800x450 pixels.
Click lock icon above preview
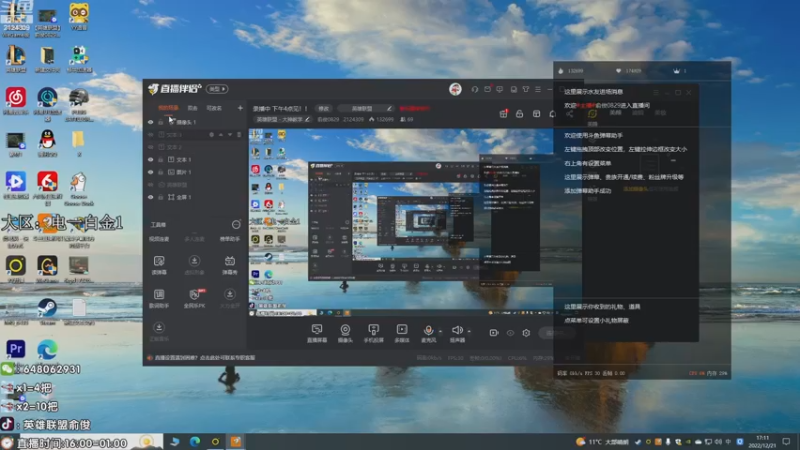[x=519, y=113]
